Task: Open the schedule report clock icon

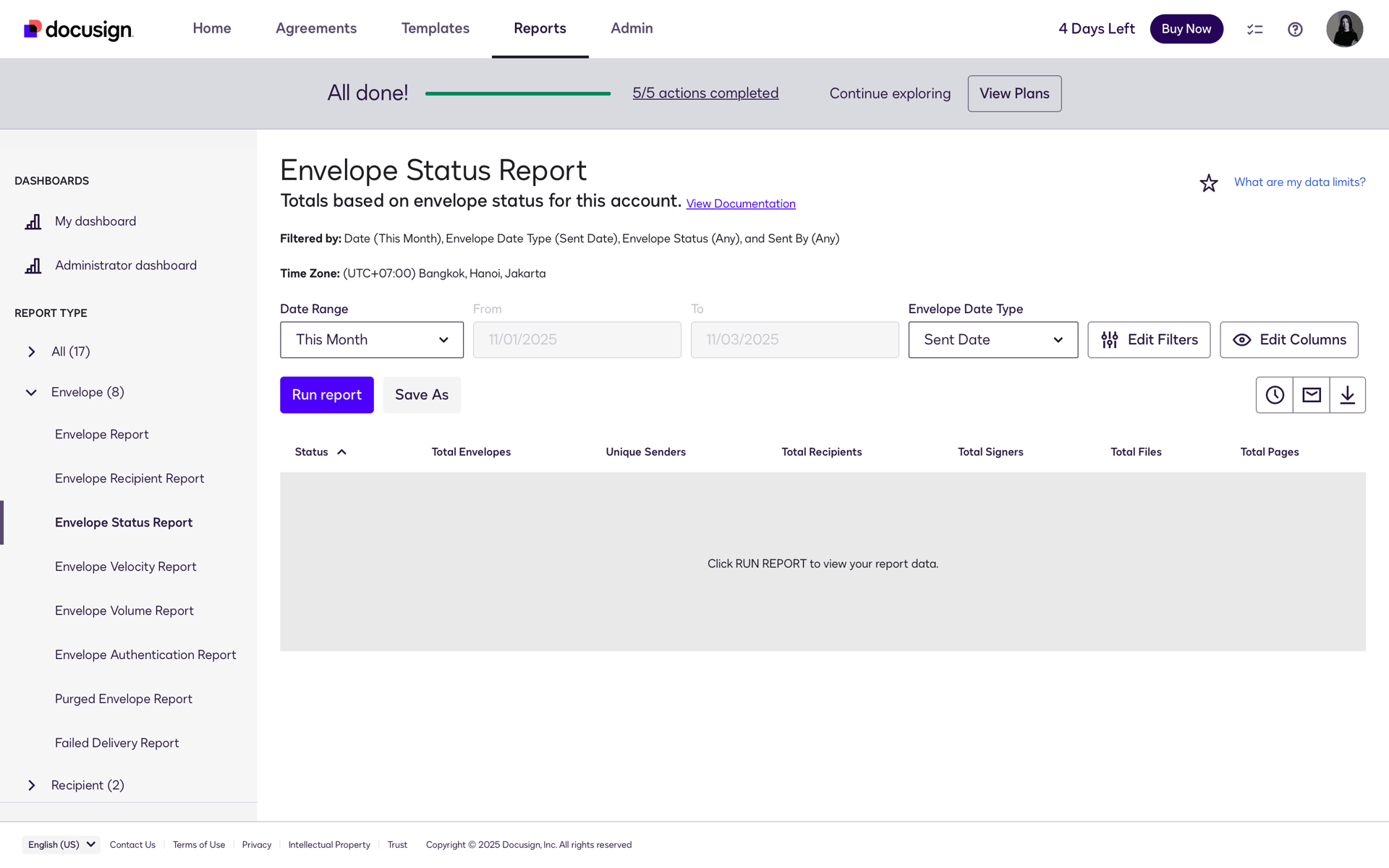Action: click(1274, 395)
